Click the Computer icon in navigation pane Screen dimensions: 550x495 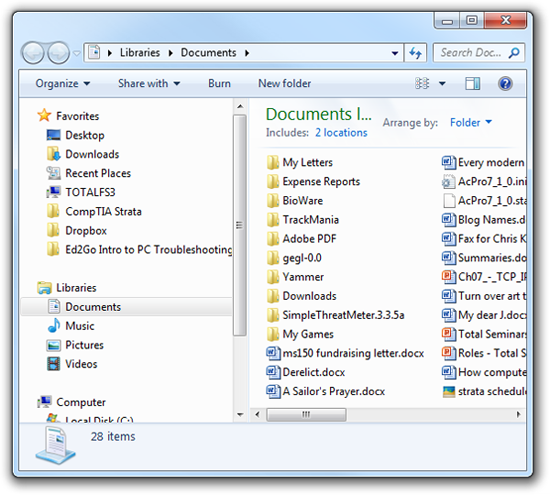tap(44, 402)
